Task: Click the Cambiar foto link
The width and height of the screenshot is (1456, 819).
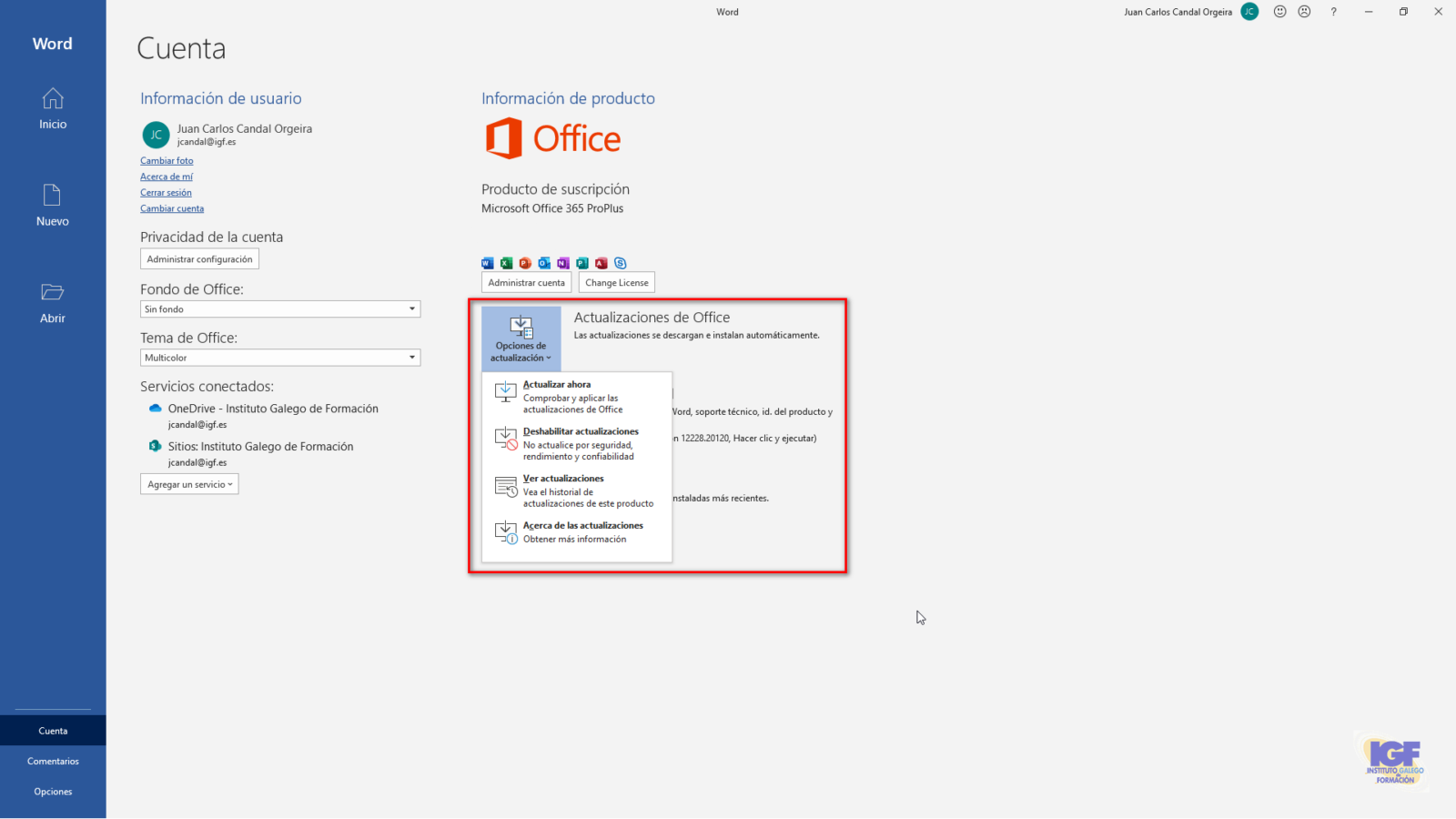Action: pyautogui.click(x=167, y=161)
